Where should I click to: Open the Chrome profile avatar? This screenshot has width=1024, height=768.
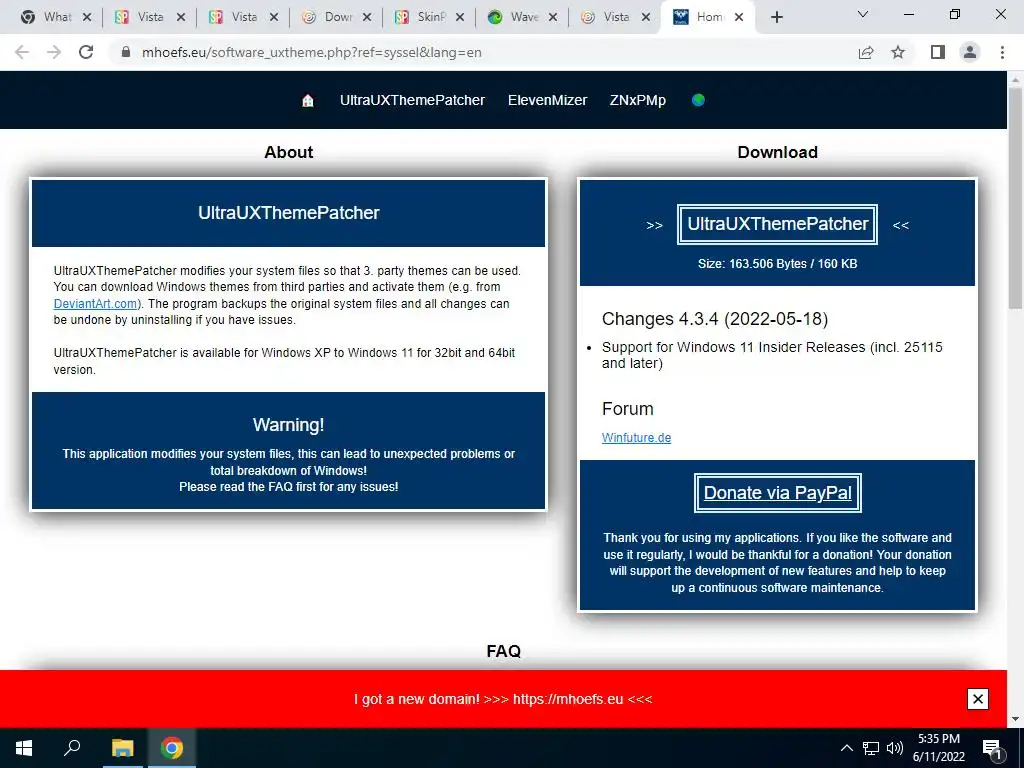point(970,52)
